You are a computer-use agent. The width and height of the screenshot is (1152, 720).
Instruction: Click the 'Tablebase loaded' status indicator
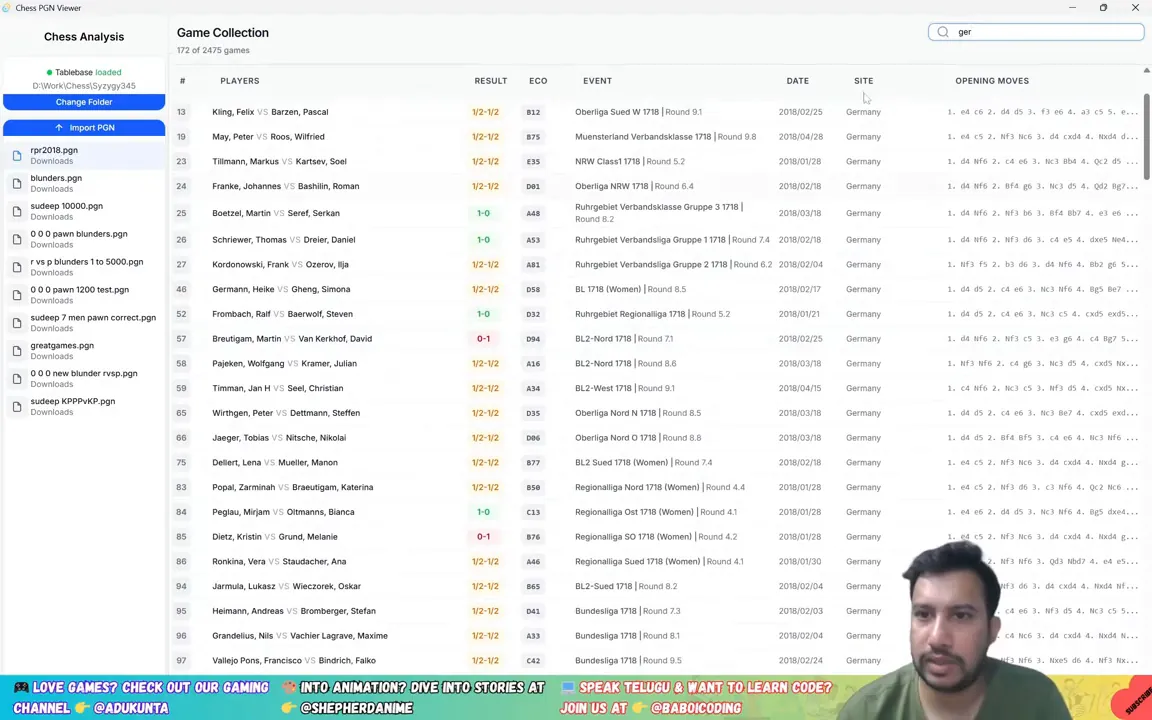click(84, 72)
